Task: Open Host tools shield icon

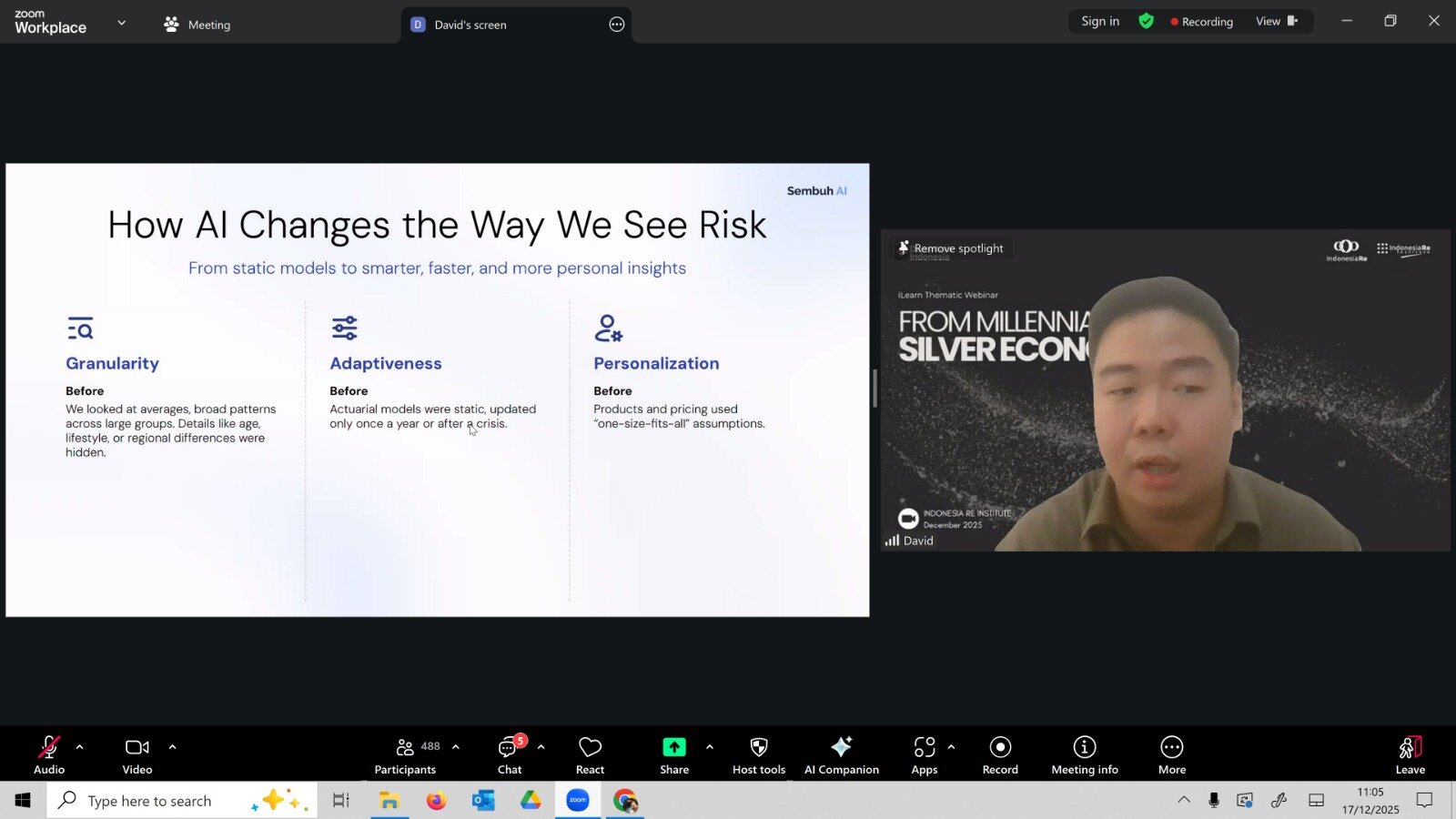Action: (x=758, y=747)
